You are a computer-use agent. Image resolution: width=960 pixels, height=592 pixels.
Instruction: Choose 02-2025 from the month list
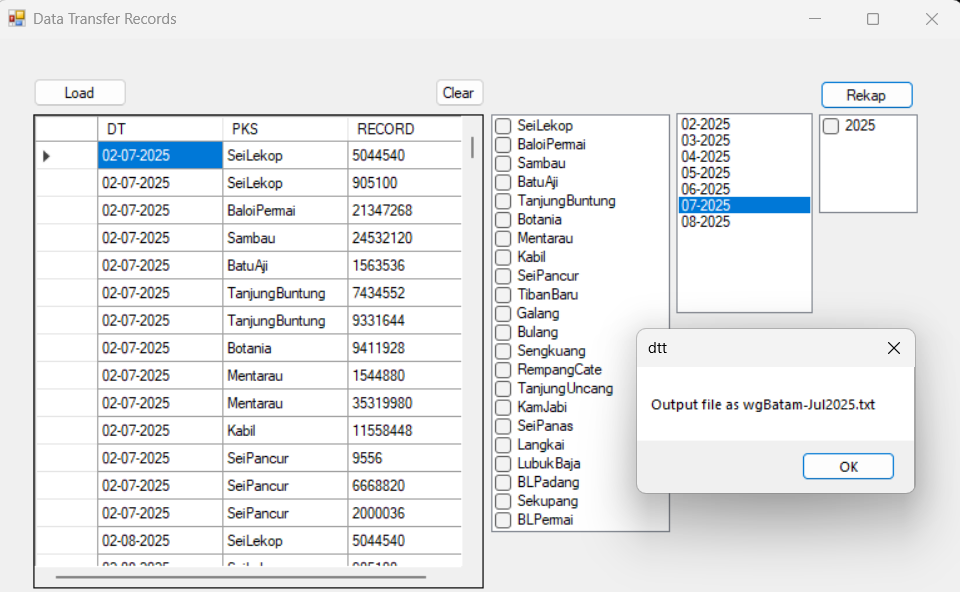(x=706, y=124)
